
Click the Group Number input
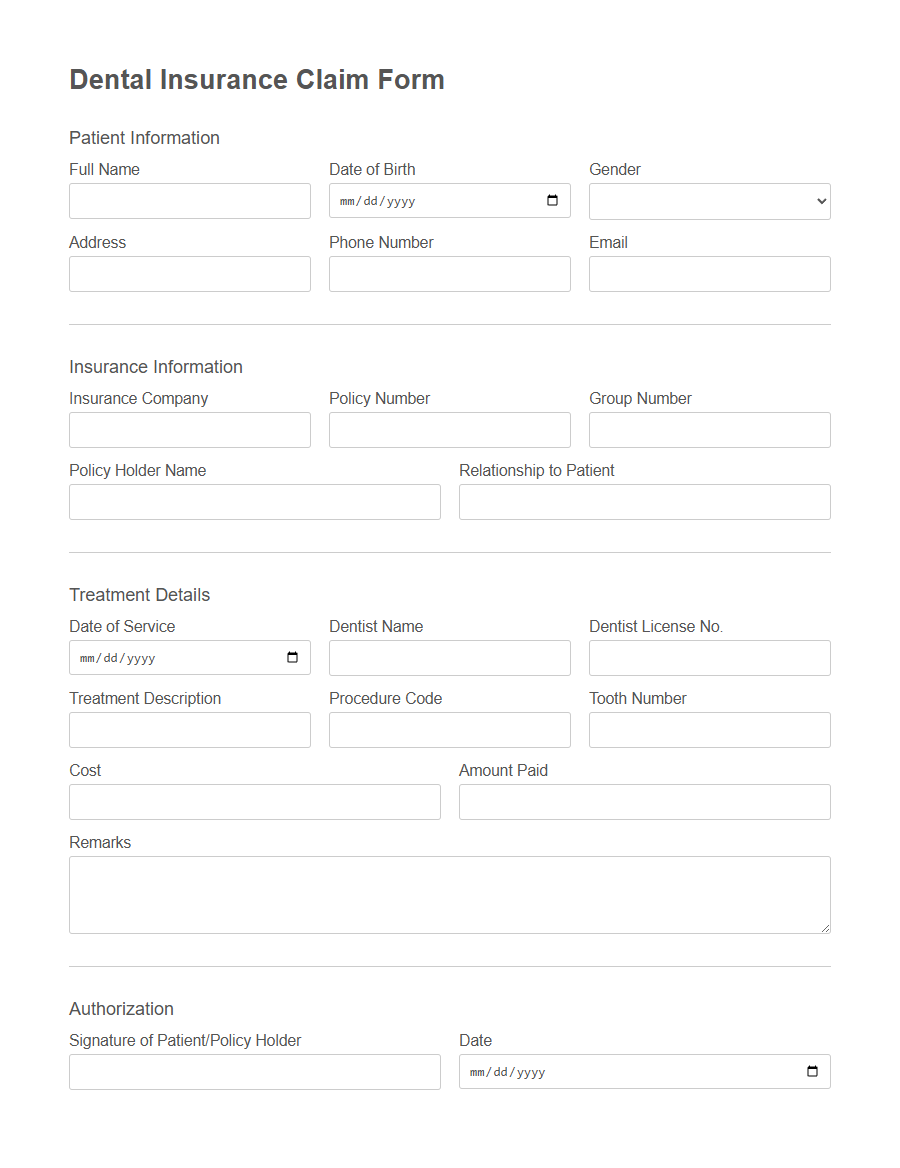tap(709, 429)
